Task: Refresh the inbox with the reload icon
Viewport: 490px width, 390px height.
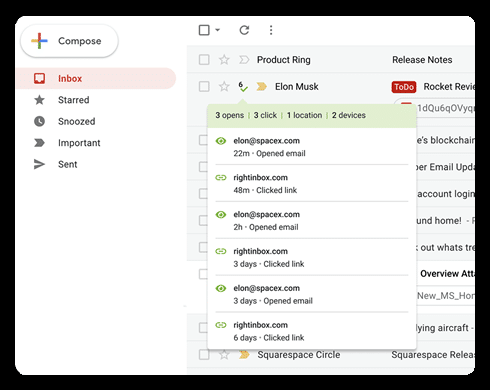Action: (x=244, y=30)
